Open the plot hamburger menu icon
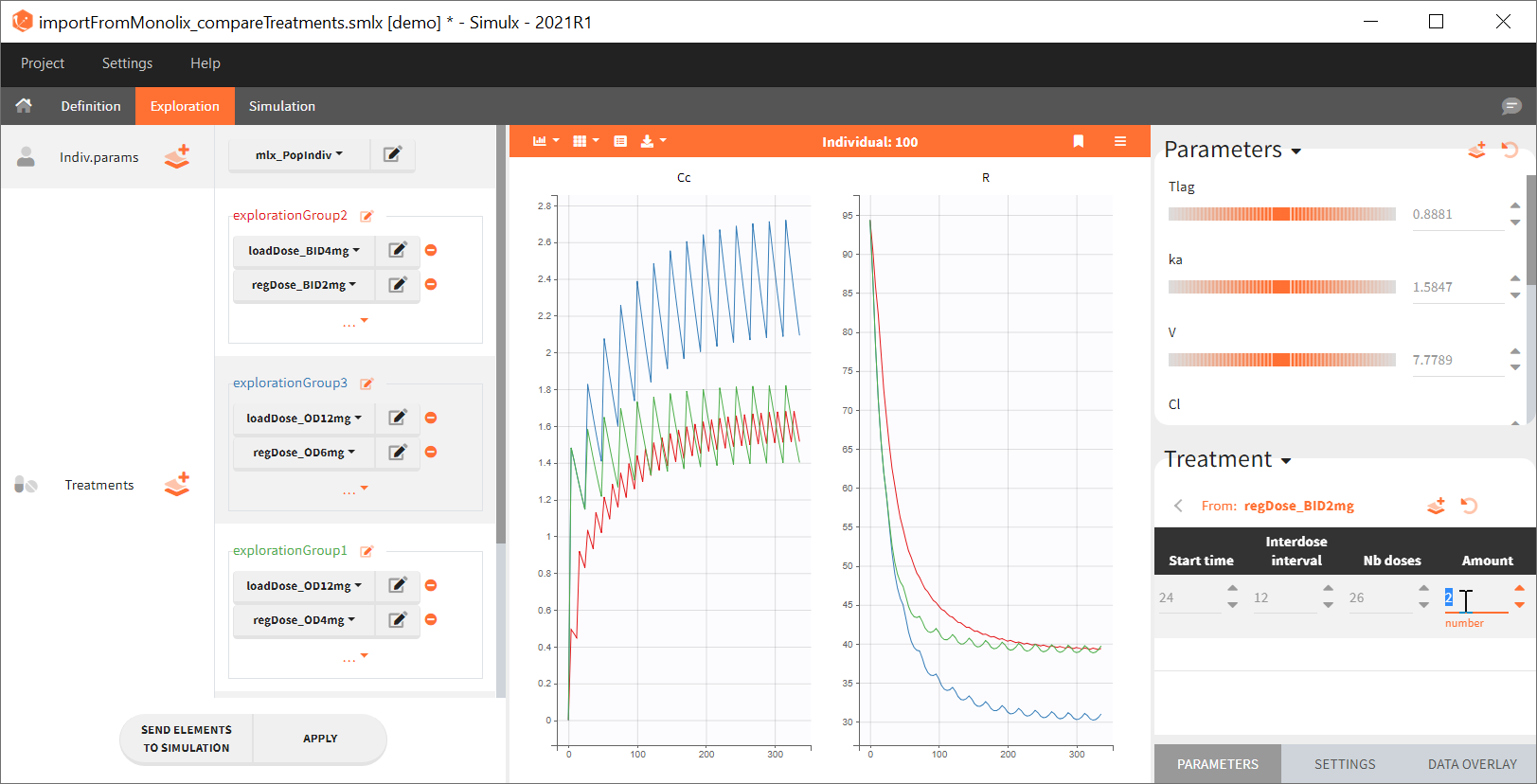This screenshot has height=784, width=1537. pos(1120,141)
